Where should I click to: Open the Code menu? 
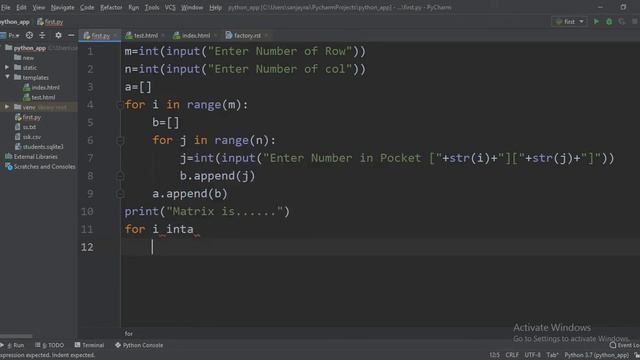point(87,7)
